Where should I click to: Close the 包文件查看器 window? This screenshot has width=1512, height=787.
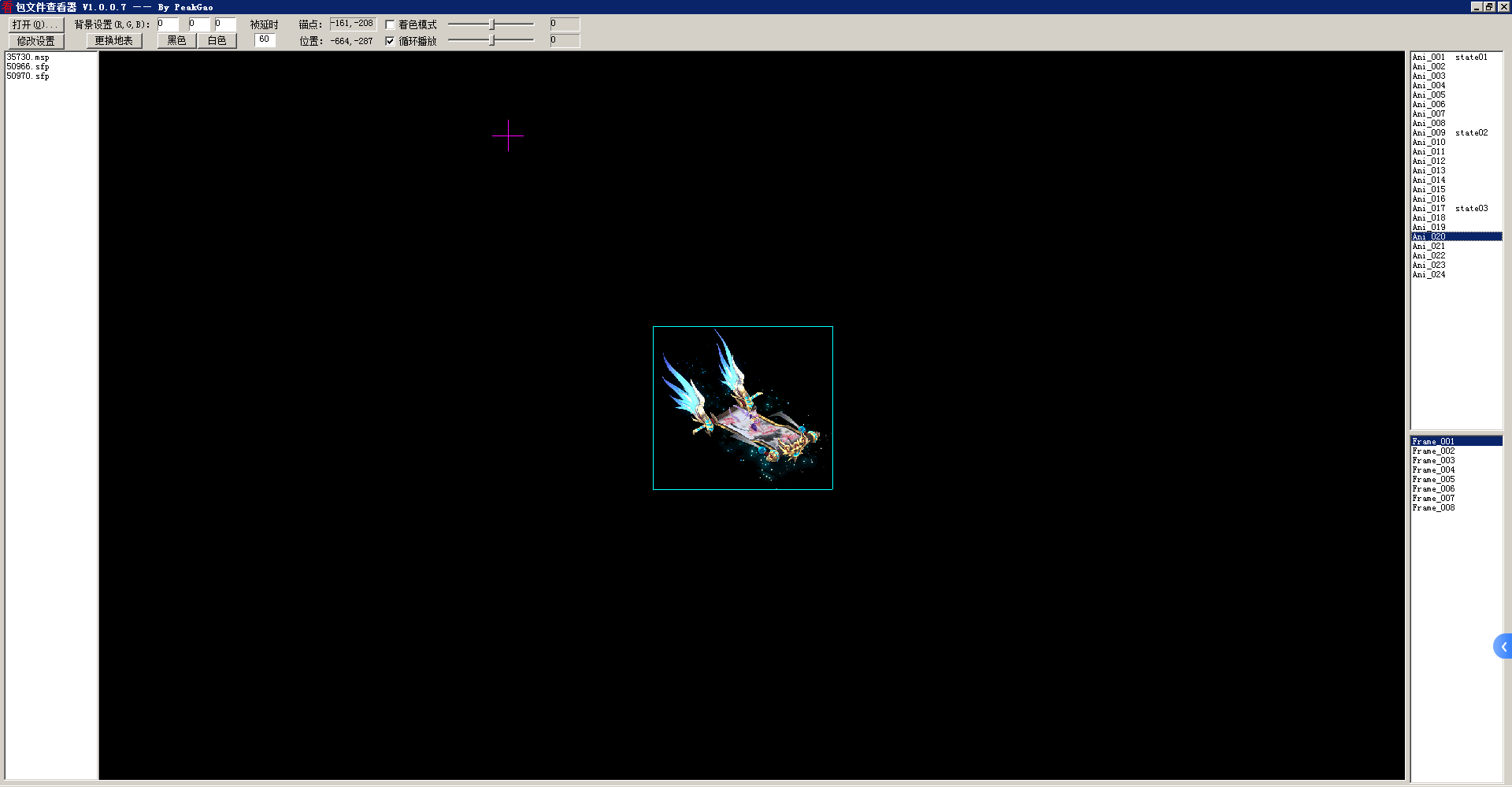[1503, 7]
